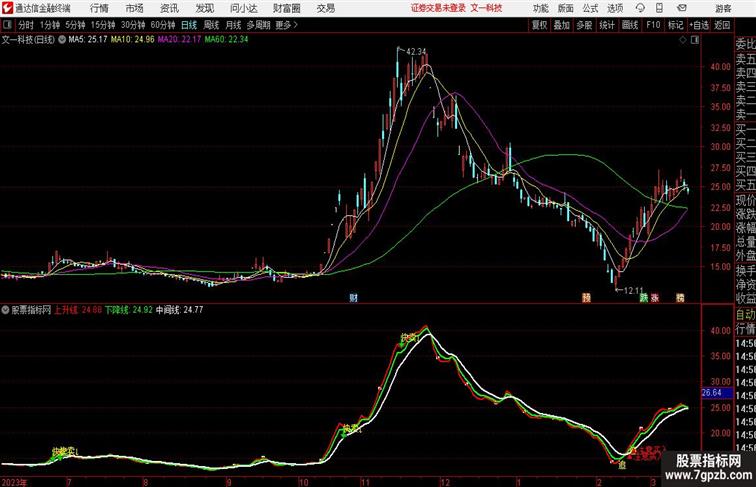Open the 版面 menu
756x487 pixels.
566,8
